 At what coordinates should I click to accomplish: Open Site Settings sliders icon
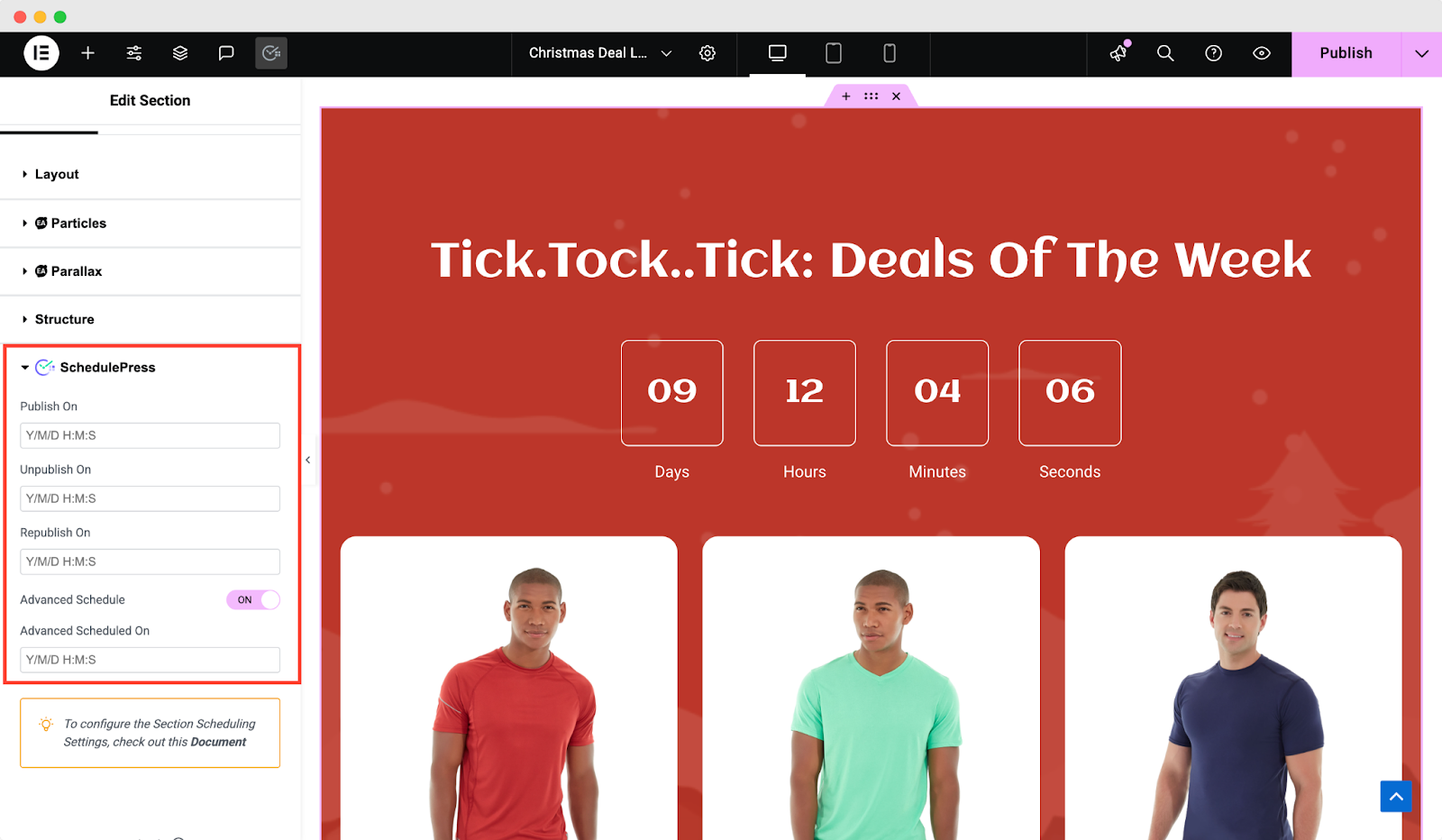tap(134, 53)
